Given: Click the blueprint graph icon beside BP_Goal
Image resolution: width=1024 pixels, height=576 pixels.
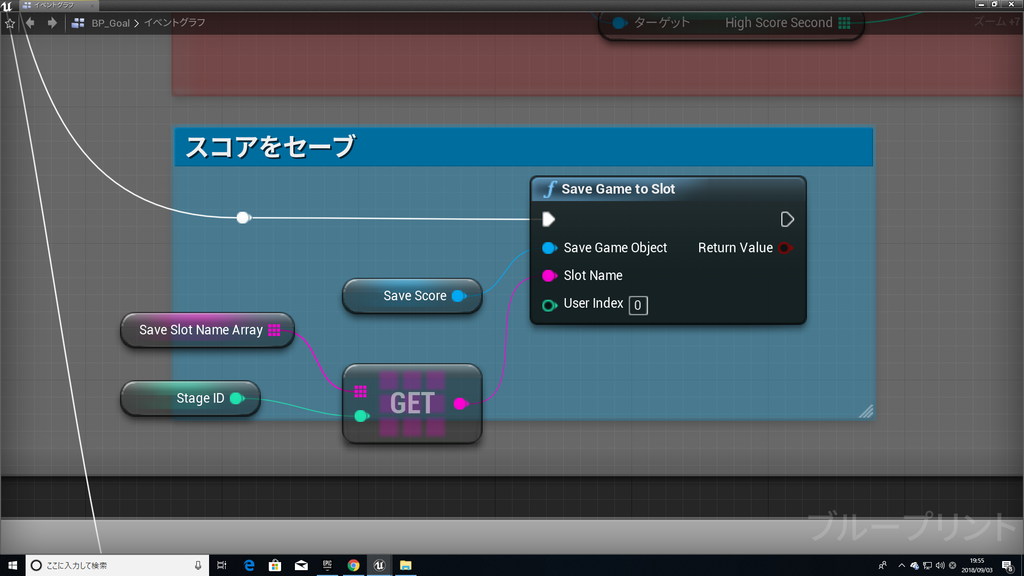Looking at the screenshot, I should (x=78, y=23).
